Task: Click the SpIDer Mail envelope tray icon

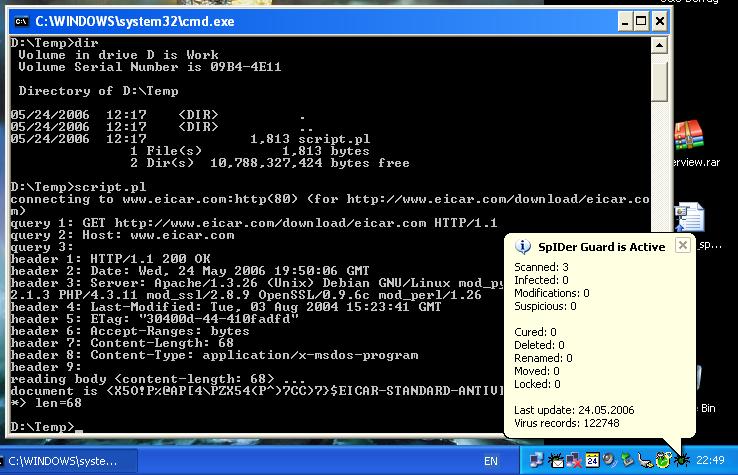Action: 555,460
